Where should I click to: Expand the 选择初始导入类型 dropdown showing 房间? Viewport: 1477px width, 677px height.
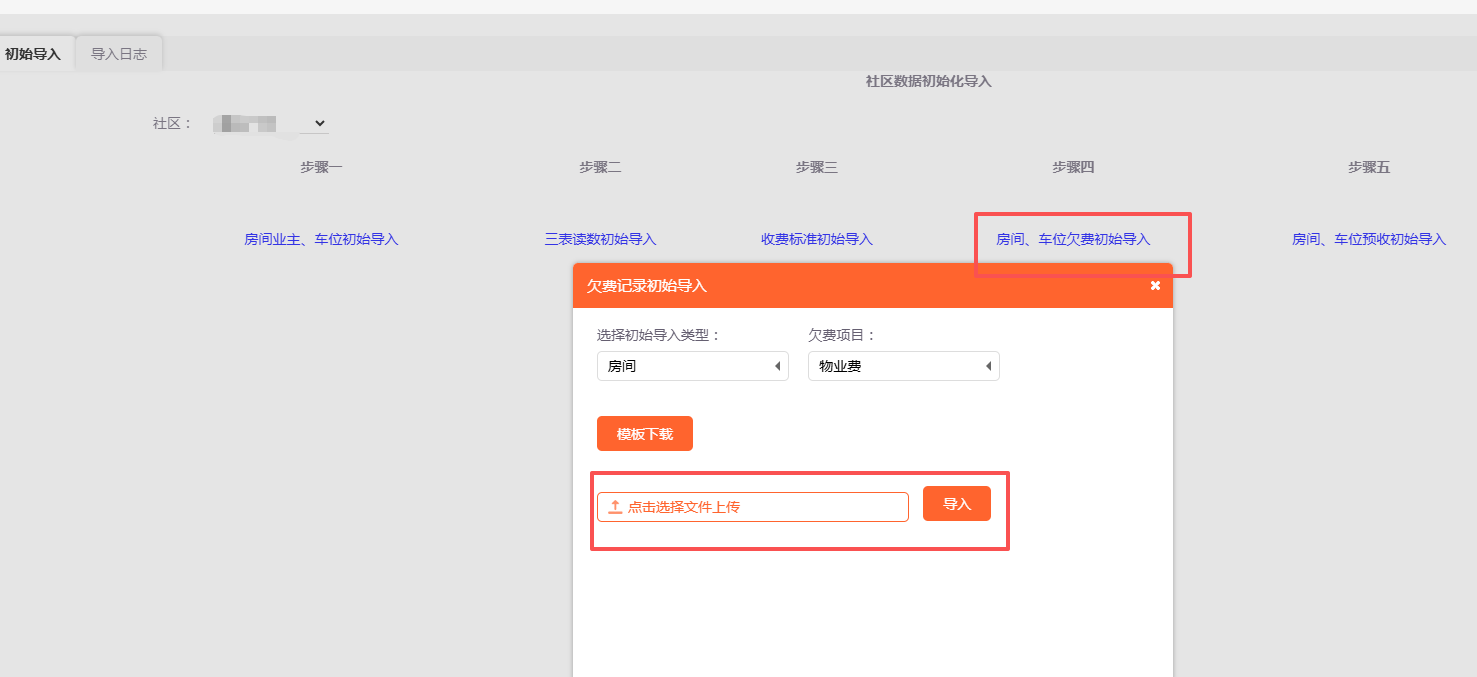pos(691,366)
